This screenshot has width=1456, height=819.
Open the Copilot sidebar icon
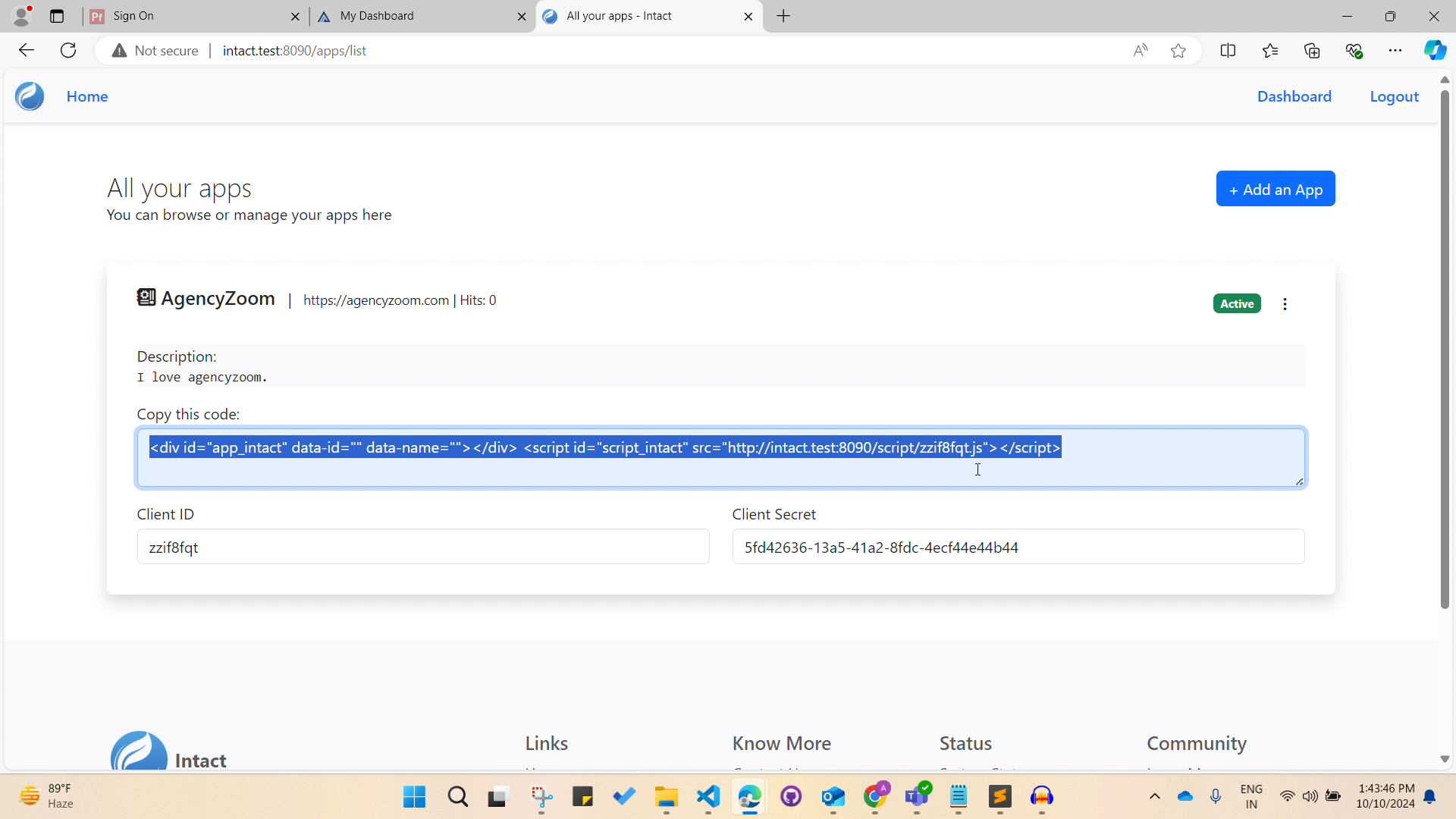tap(1435, 51)
